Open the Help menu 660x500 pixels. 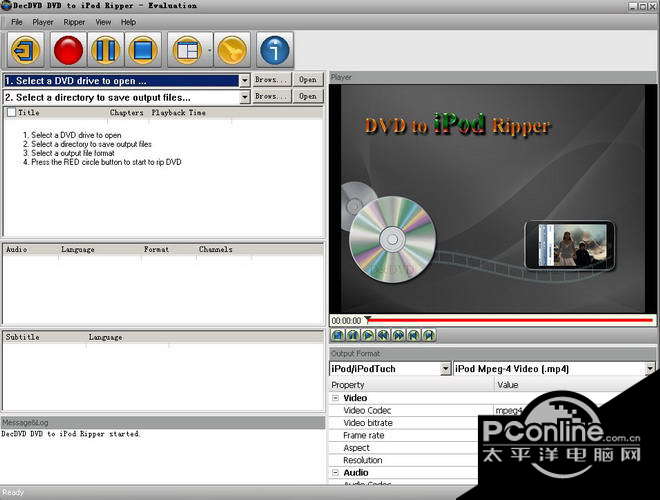click(128, 22)
